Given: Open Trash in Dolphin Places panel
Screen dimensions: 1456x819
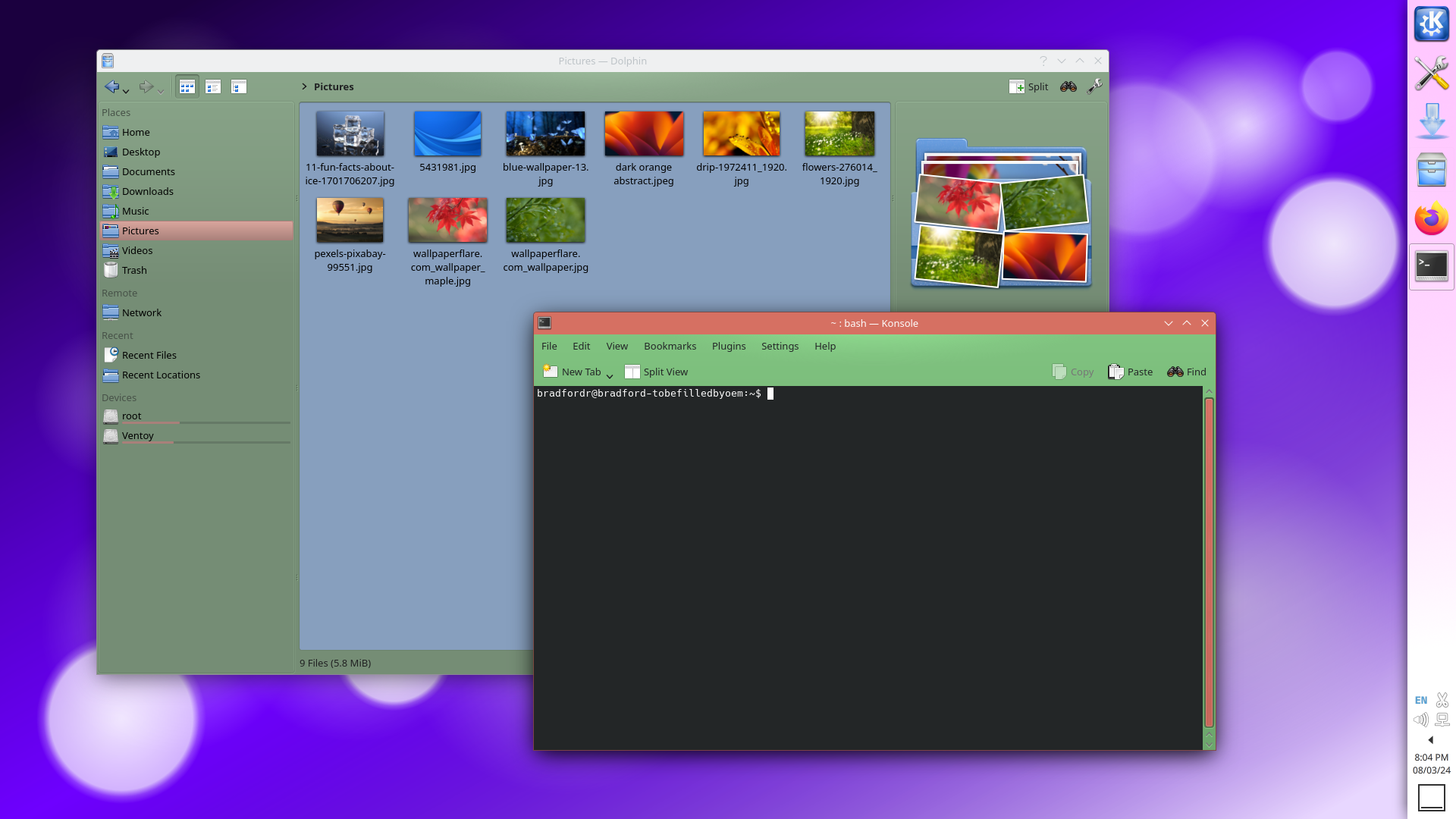Looking at the screenshot, I should coord(196,270).
